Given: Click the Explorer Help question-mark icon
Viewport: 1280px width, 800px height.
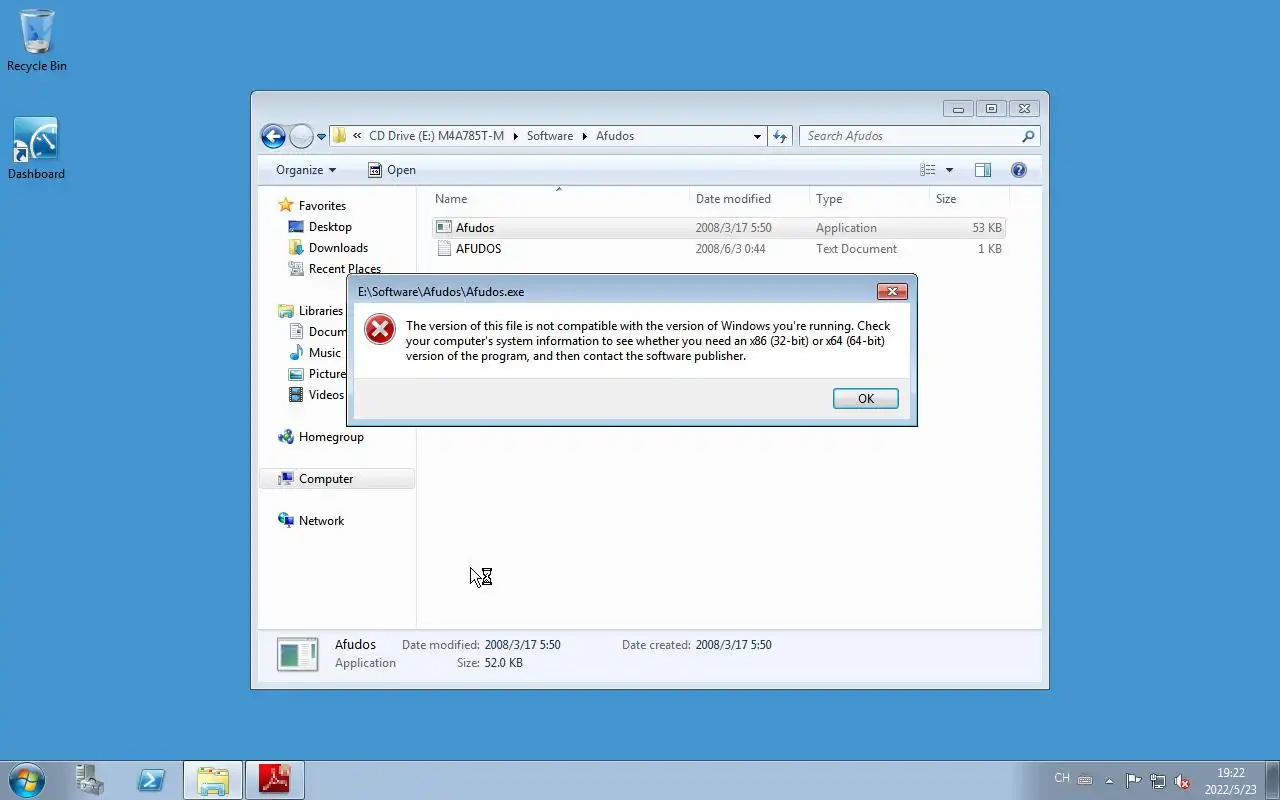Looking at the screenshot, I should [x=1019, y=170].
